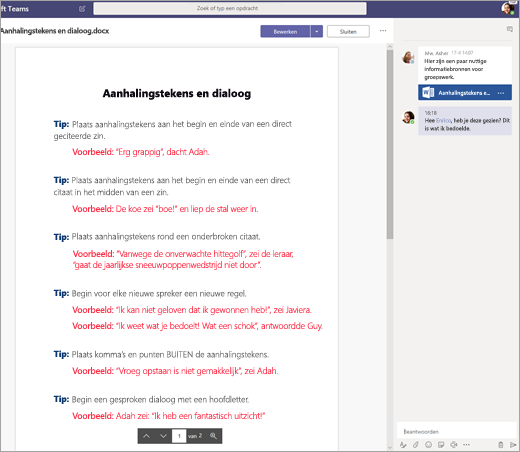Attach a file with the paperclip icon

coord(416,445)
